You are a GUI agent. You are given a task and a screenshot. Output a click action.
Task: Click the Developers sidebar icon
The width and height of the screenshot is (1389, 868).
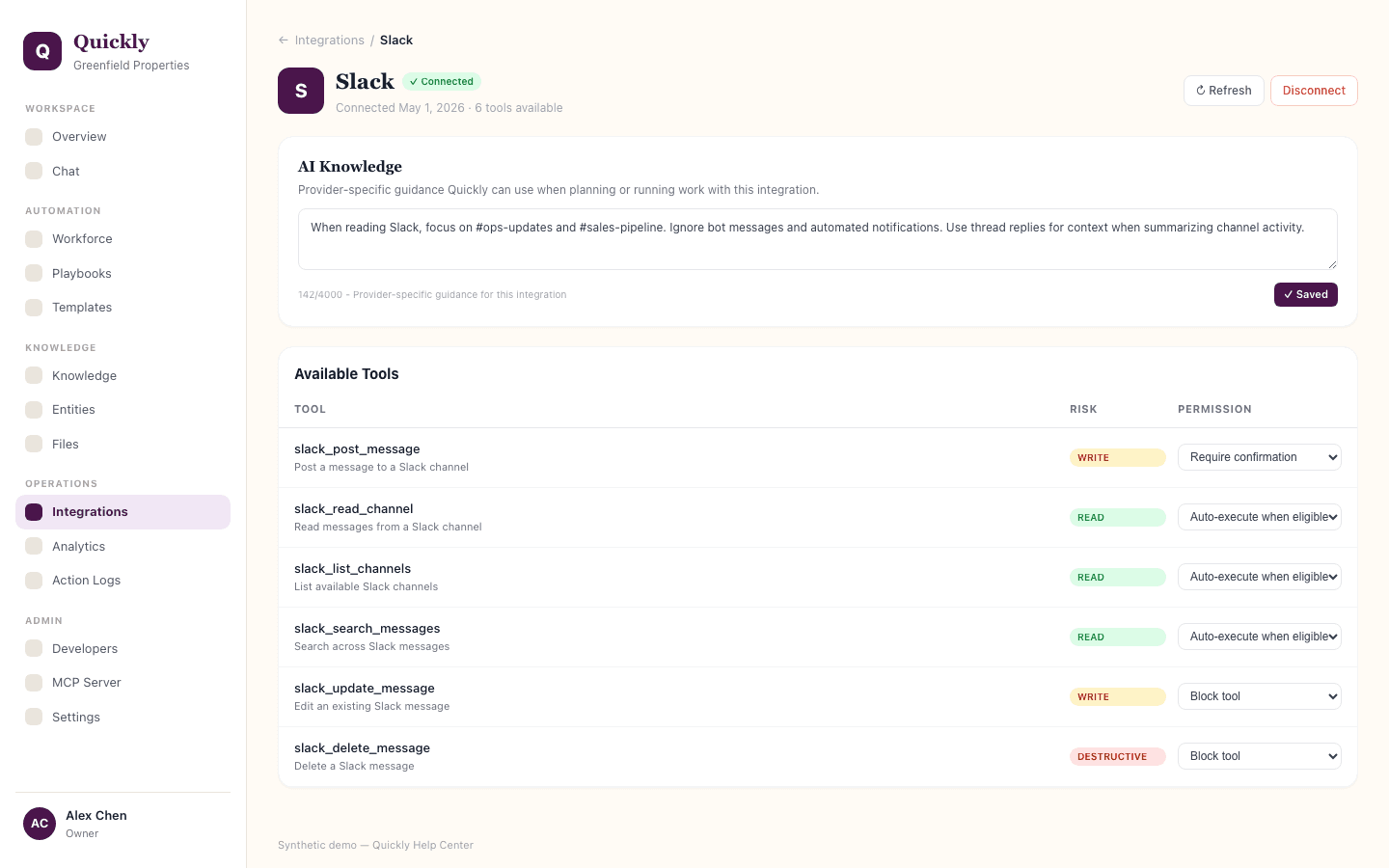point(34,648)
